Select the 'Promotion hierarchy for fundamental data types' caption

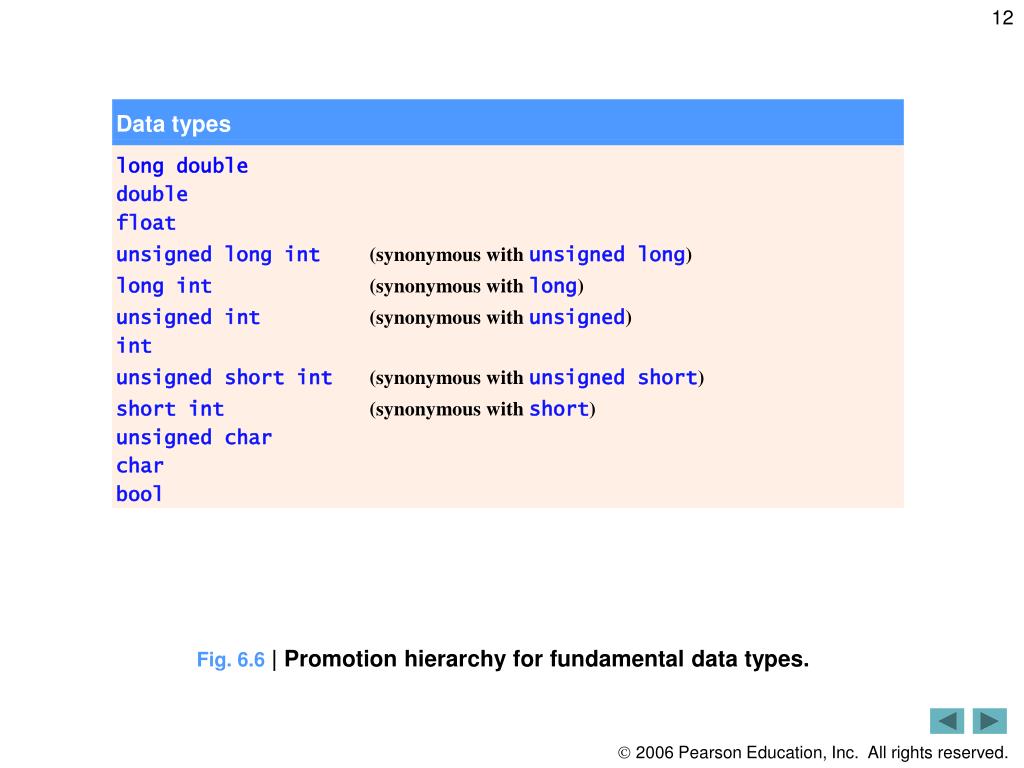[x=547, y=659]
